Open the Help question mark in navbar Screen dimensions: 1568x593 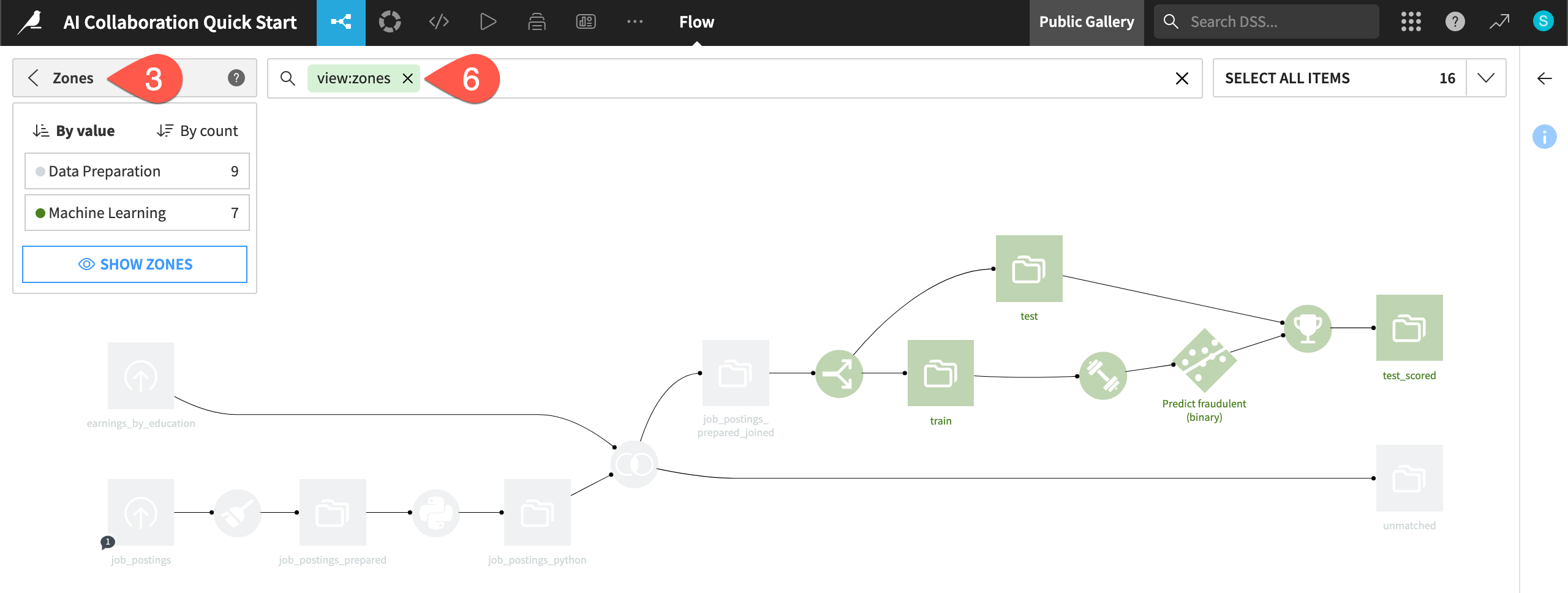point(1455,23)
